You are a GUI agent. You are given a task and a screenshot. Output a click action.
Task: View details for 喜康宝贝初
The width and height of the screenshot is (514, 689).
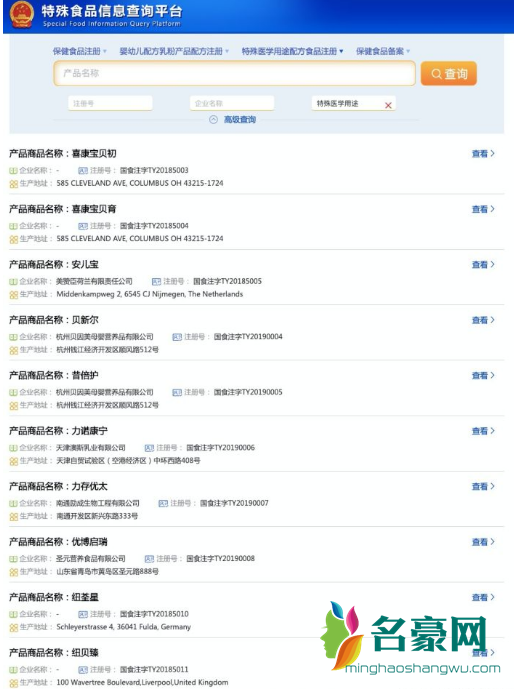(483, 153)
